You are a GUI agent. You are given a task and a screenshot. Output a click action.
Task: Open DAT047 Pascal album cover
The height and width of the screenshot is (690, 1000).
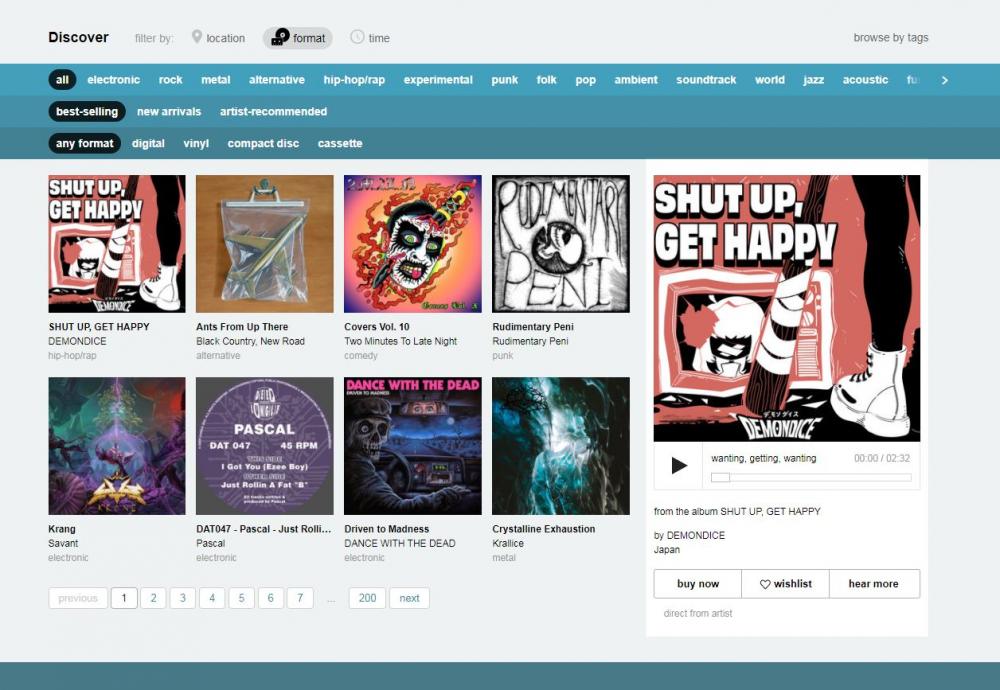coord(265,446)
